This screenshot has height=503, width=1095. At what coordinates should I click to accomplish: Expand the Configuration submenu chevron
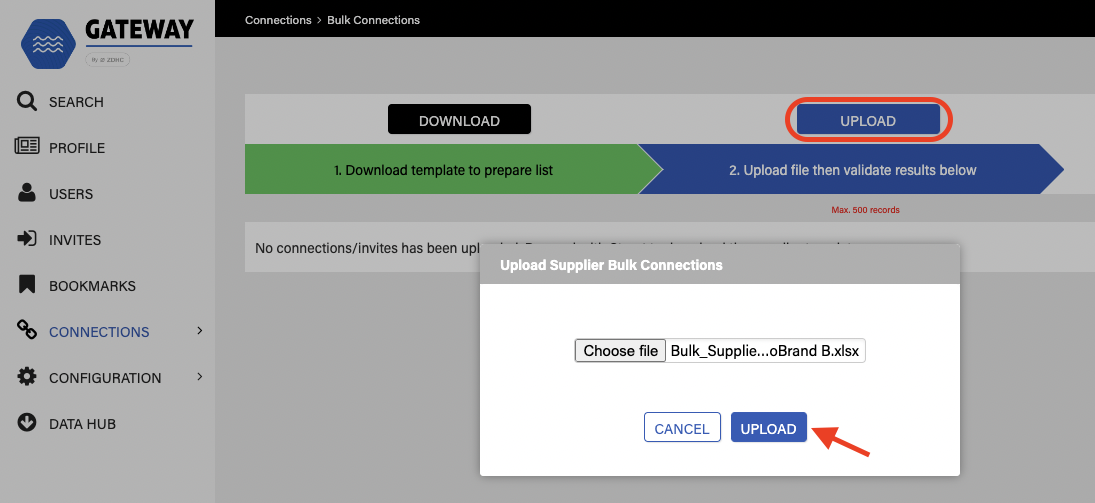point(200,376)
